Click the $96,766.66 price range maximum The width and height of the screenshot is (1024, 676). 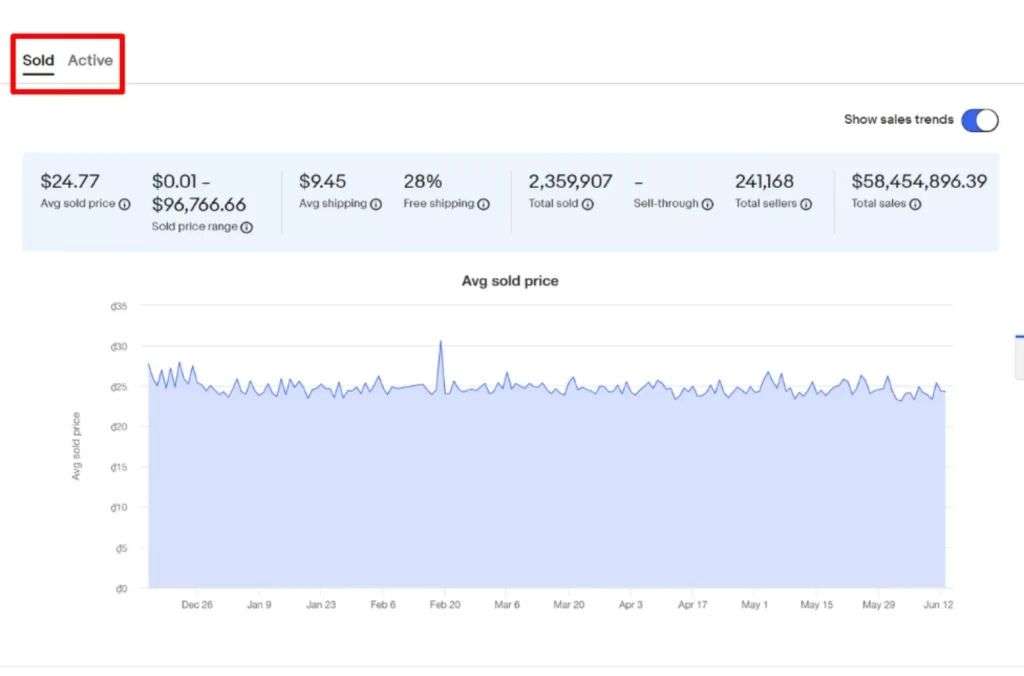click(199, 204)
